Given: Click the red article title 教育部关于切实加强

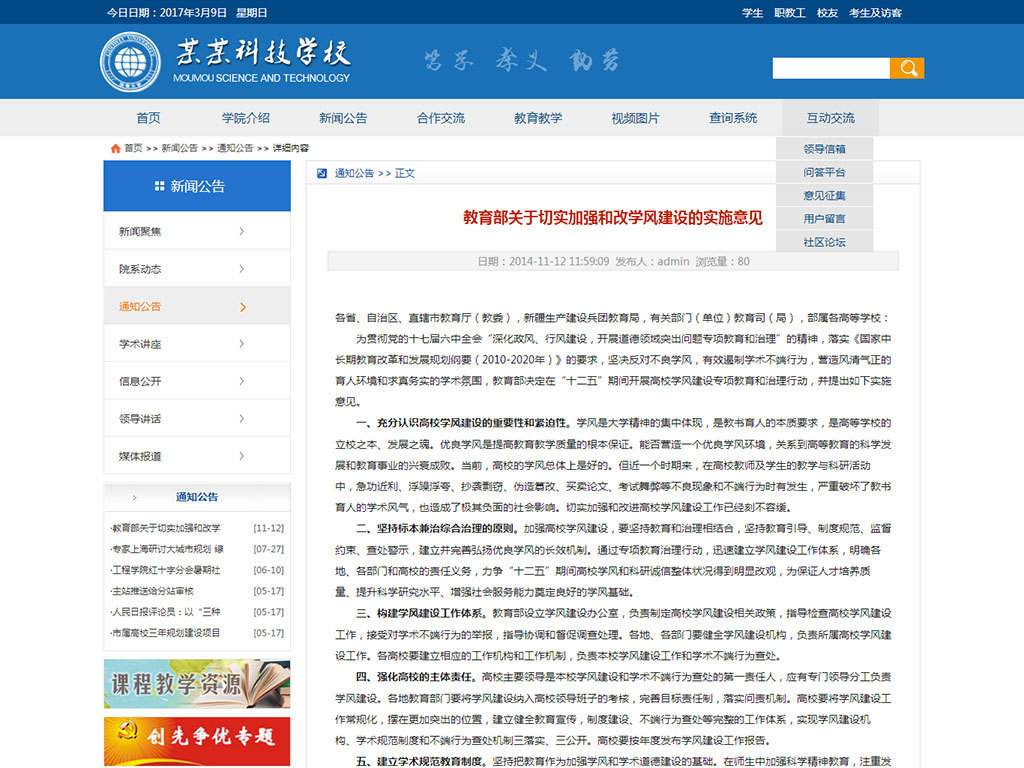Looking at the screenshot, I should click(613, 217).
